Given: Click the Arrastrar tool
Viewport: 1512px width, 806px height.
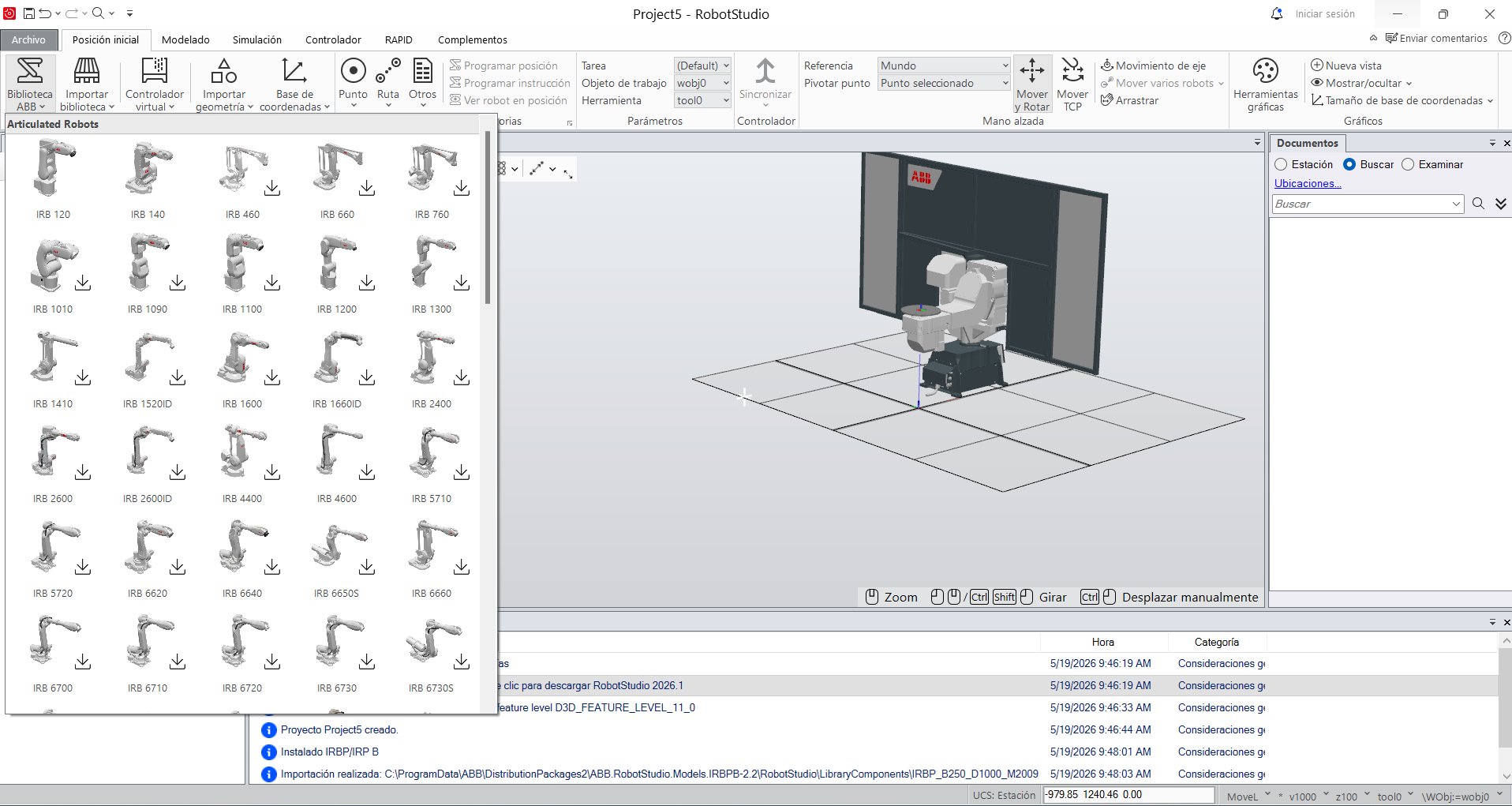Looking at the screenshot, I should [1129, 100].
